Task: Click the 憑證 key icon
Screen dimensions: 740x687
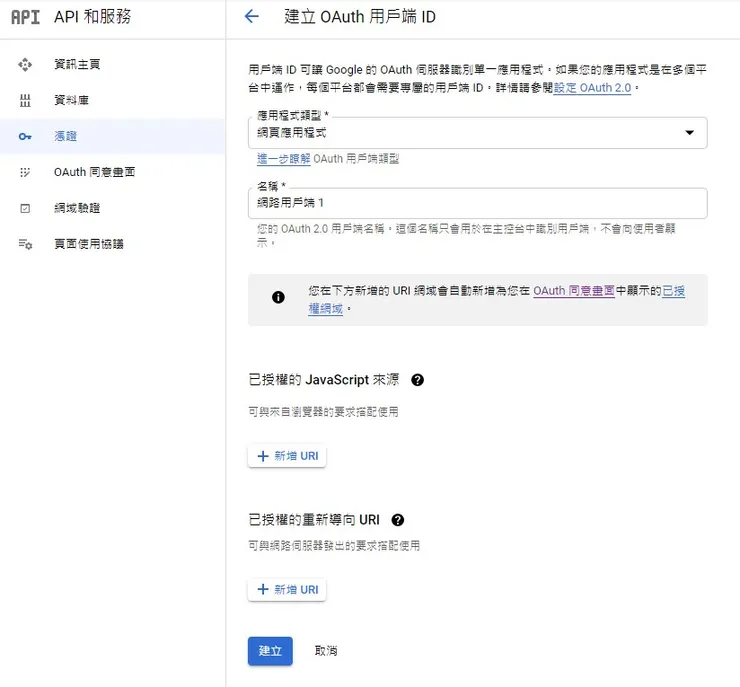Action: [25, 136]
